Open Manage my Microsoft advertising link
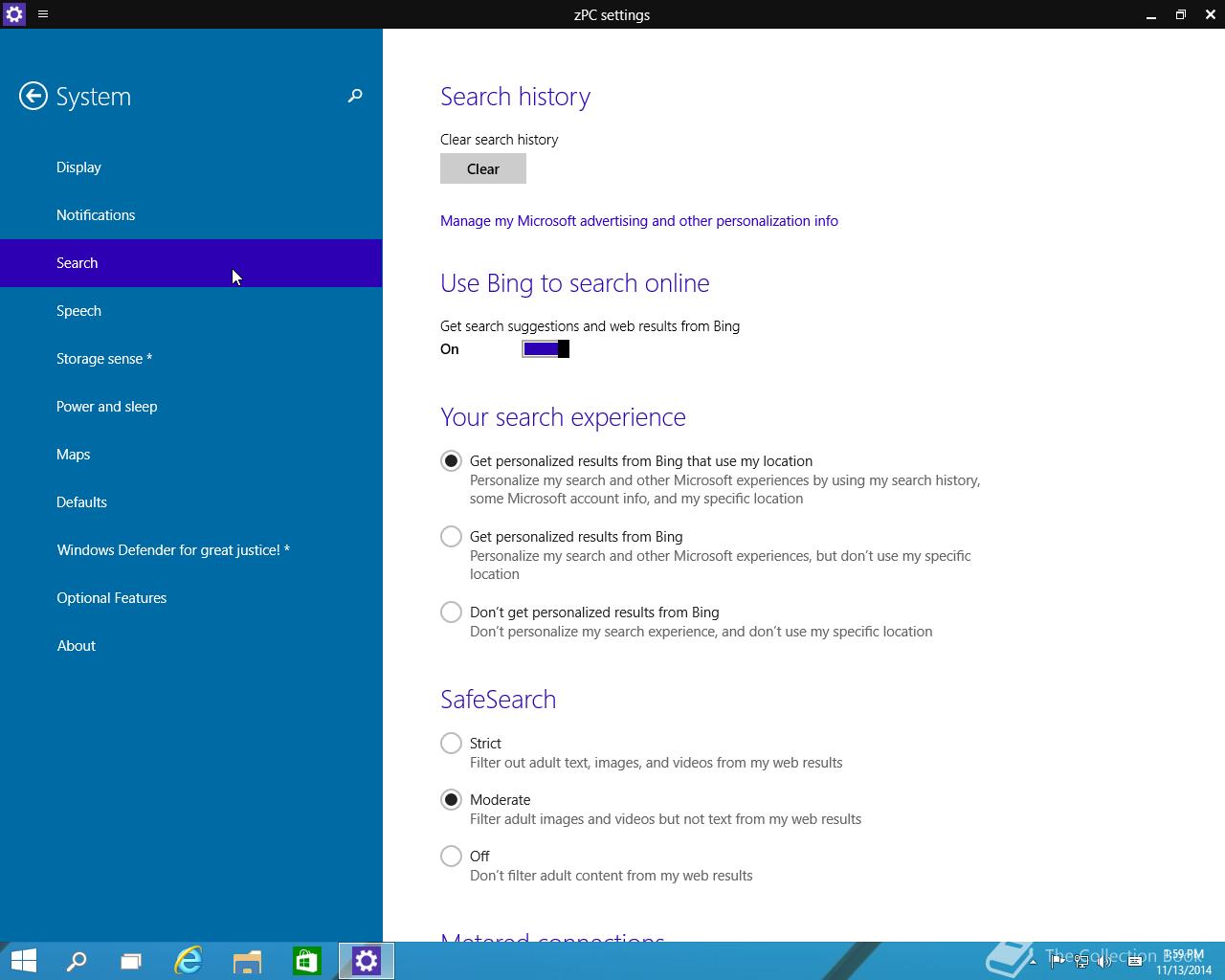Image resolution: width=1225 pixels, height=980 pixels. (x=639, y=221)
